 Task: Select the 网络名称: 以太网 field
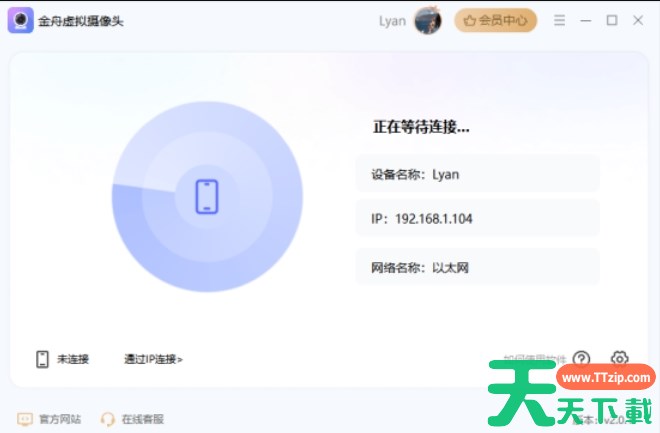click(x=477, y=267)
